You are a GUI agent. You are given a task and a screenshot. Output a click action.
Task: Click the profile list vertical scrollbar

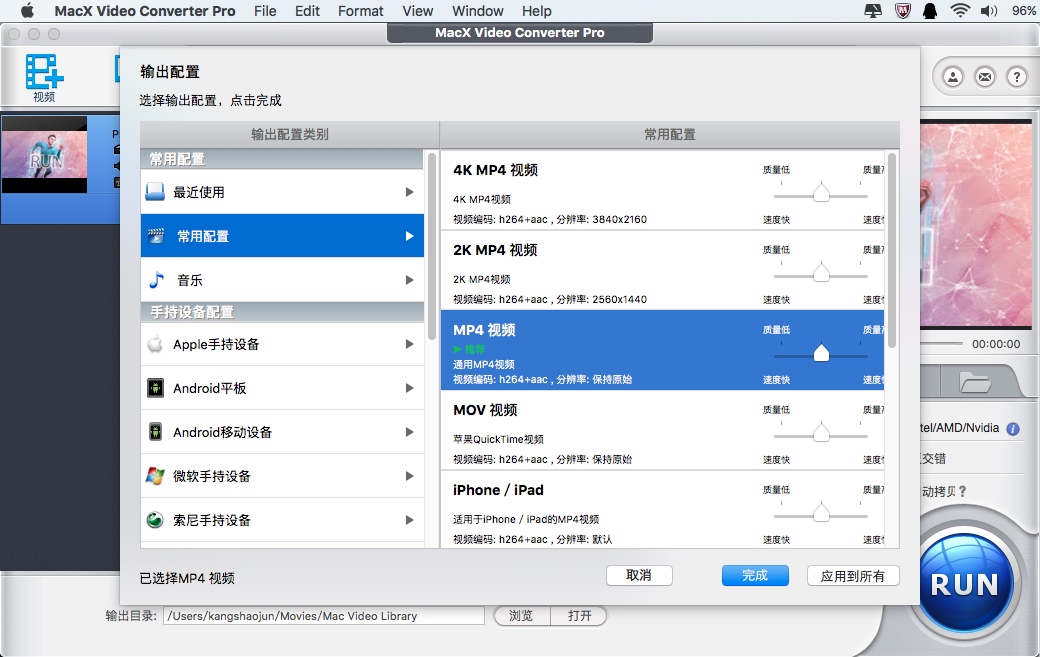click(x=891, y=251)
